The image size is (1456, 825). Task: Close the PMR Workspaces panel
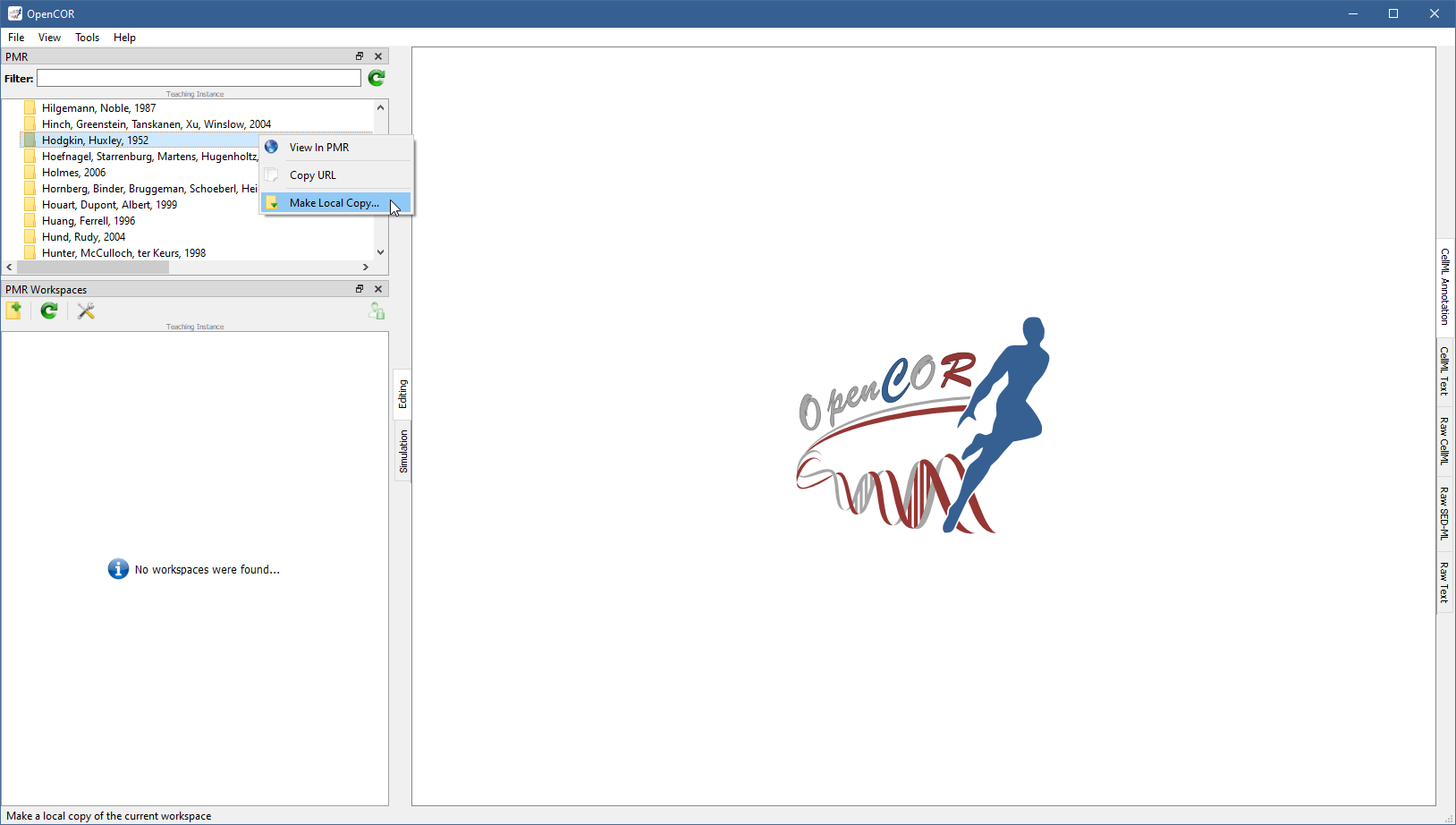point(378,289)
